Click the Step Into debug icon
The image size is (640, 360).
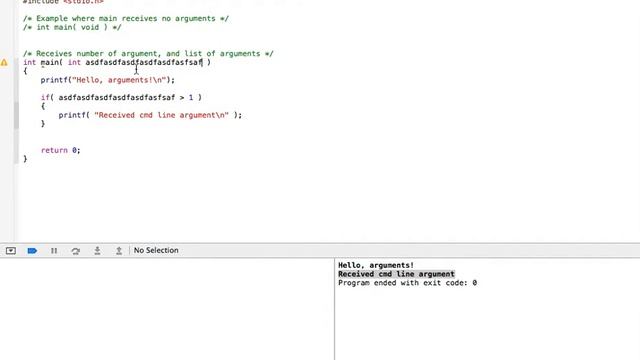pos(97,251)
